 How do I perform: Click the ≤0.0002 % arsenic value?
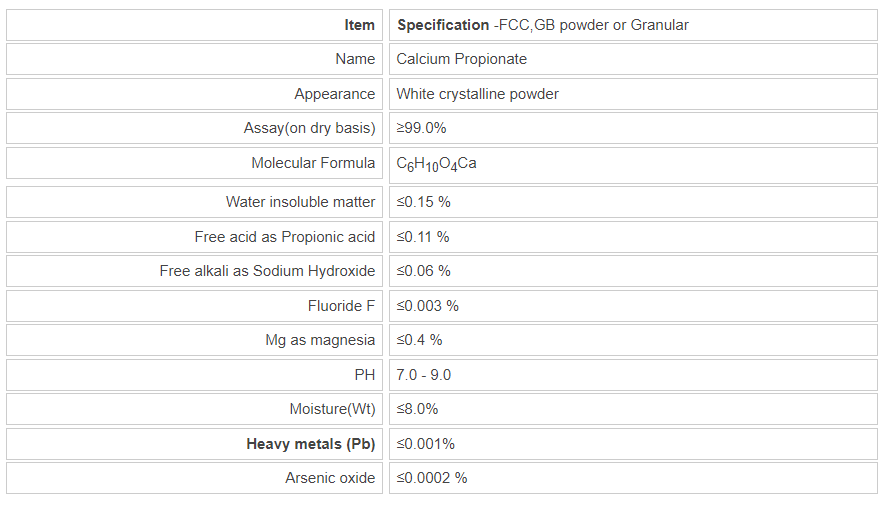click(x=431, y=478)
